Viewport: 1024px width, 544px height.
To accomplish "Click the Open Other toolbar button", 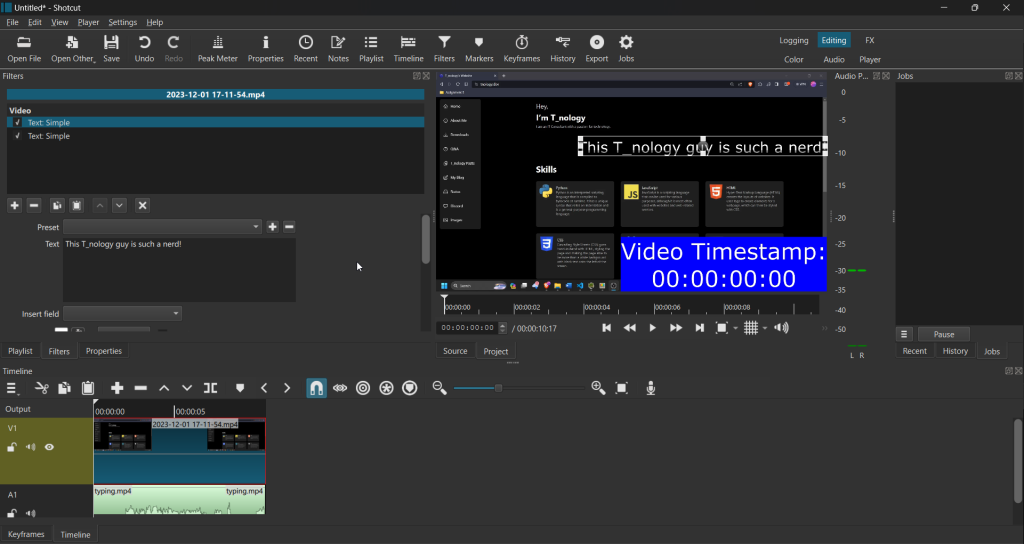I will (x=73, y=49).
